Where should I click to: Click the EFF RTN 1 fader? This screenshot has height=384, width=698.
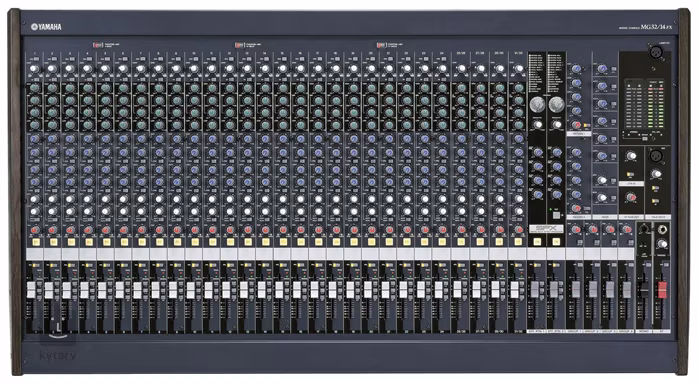pyautogui.click(x=536, y=290)
